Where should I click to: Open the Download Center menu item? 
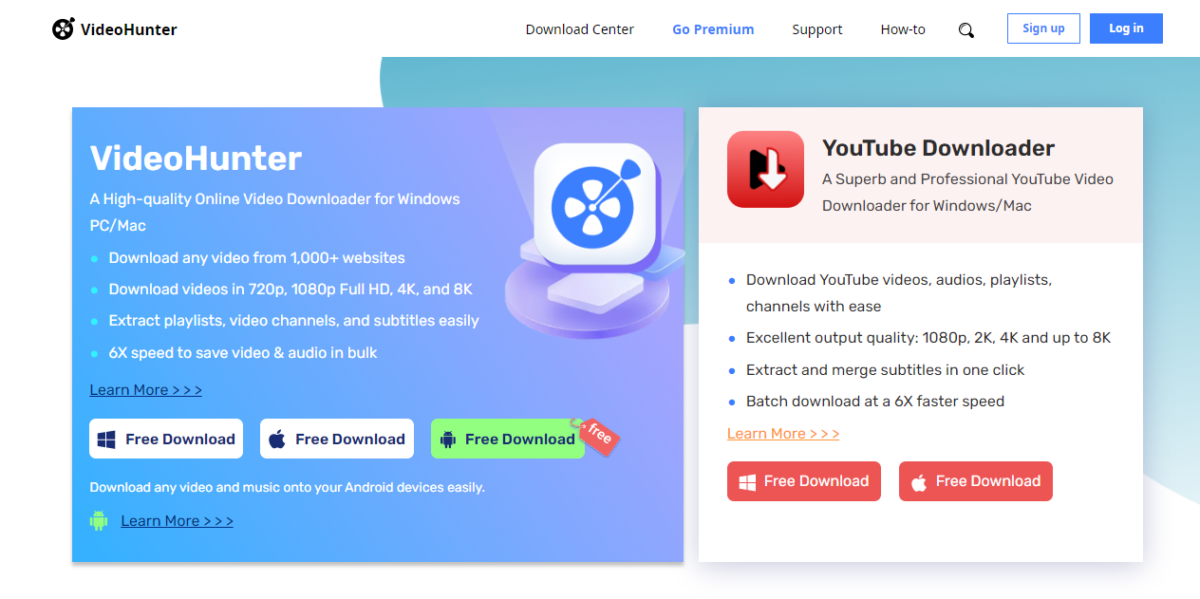click(x=580, y=29)
